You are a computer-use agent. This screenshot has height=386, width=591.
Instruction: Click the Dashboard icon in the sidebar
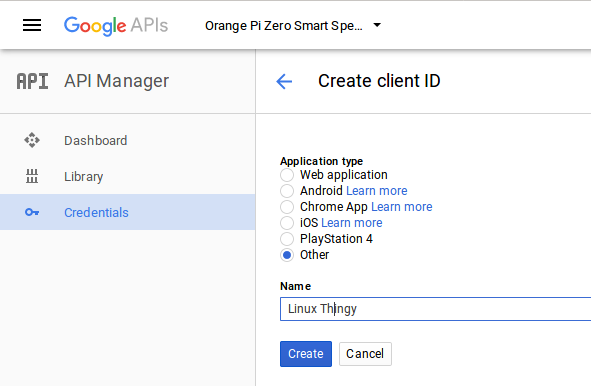(32, 140)
